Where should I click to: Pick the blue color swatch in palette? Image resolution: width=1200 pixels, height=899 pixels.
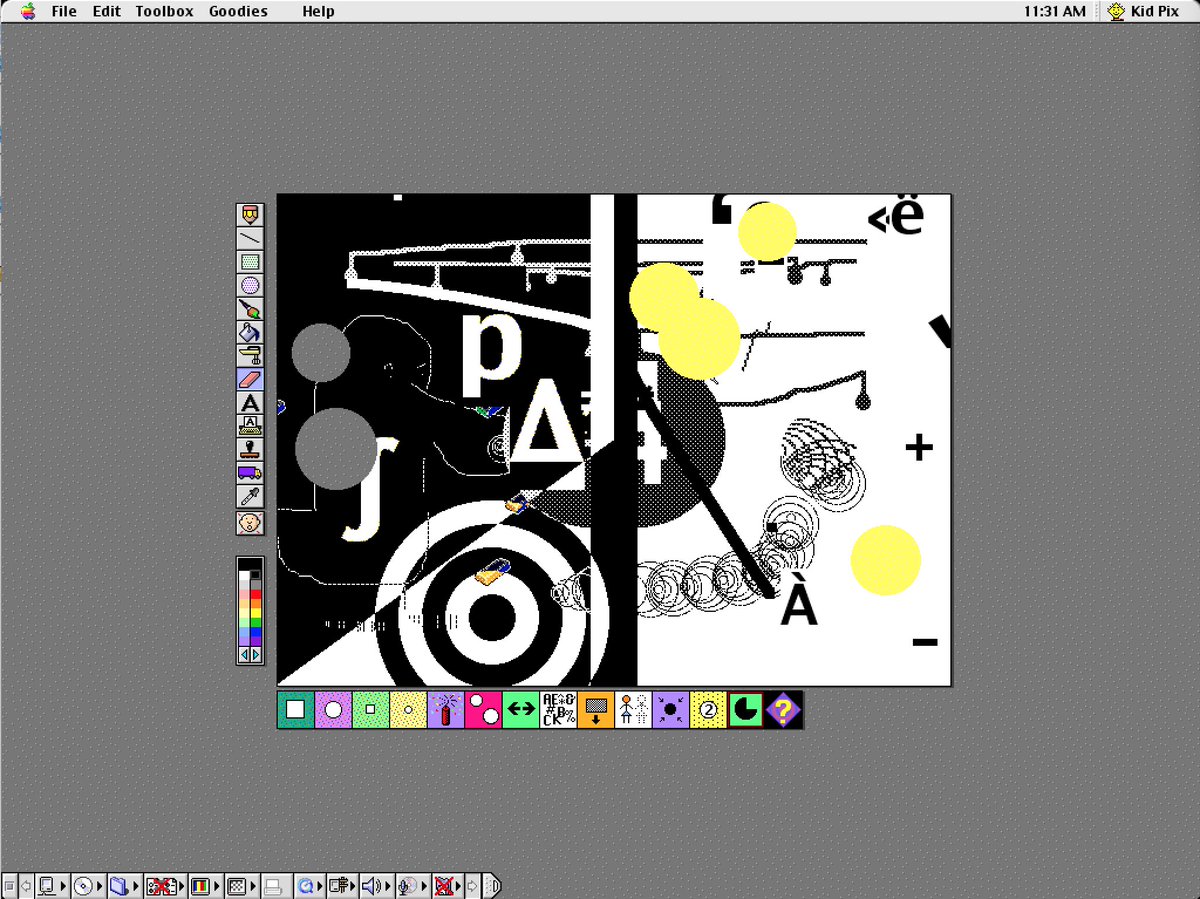[x=256, y=633]
